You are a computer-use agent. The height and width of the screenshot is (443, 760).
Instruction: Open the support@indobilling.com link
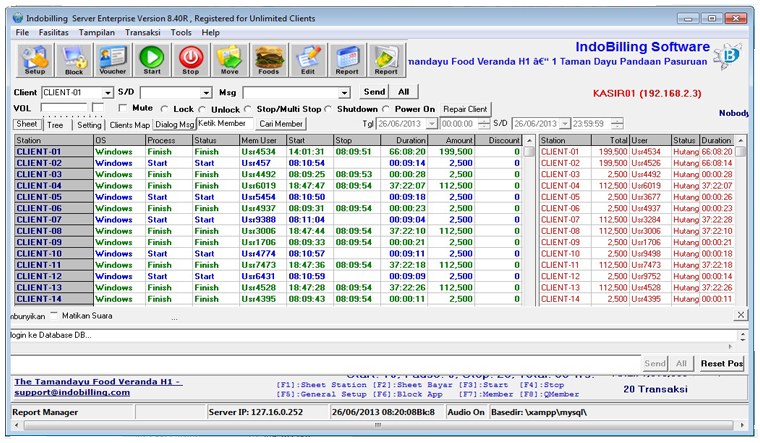click(72, 392)
